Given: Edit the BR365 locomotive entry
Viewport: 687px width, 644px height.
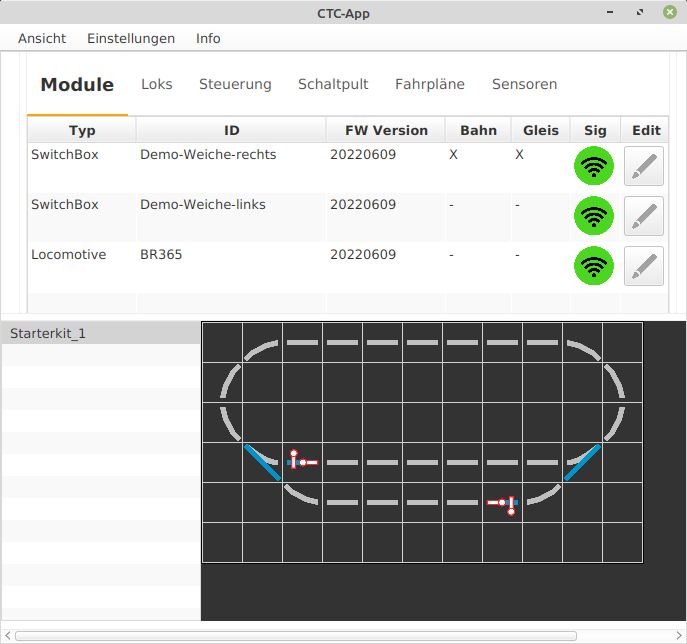Looking at the screenshot, I should tap(644, 266).
